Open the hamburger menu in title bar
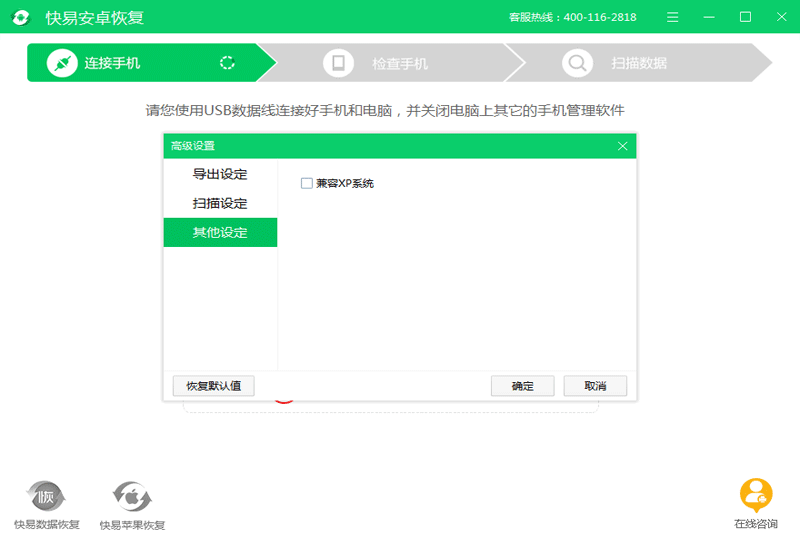The height and width of the screenshot is (533, 800). click(x=672, y=17)
